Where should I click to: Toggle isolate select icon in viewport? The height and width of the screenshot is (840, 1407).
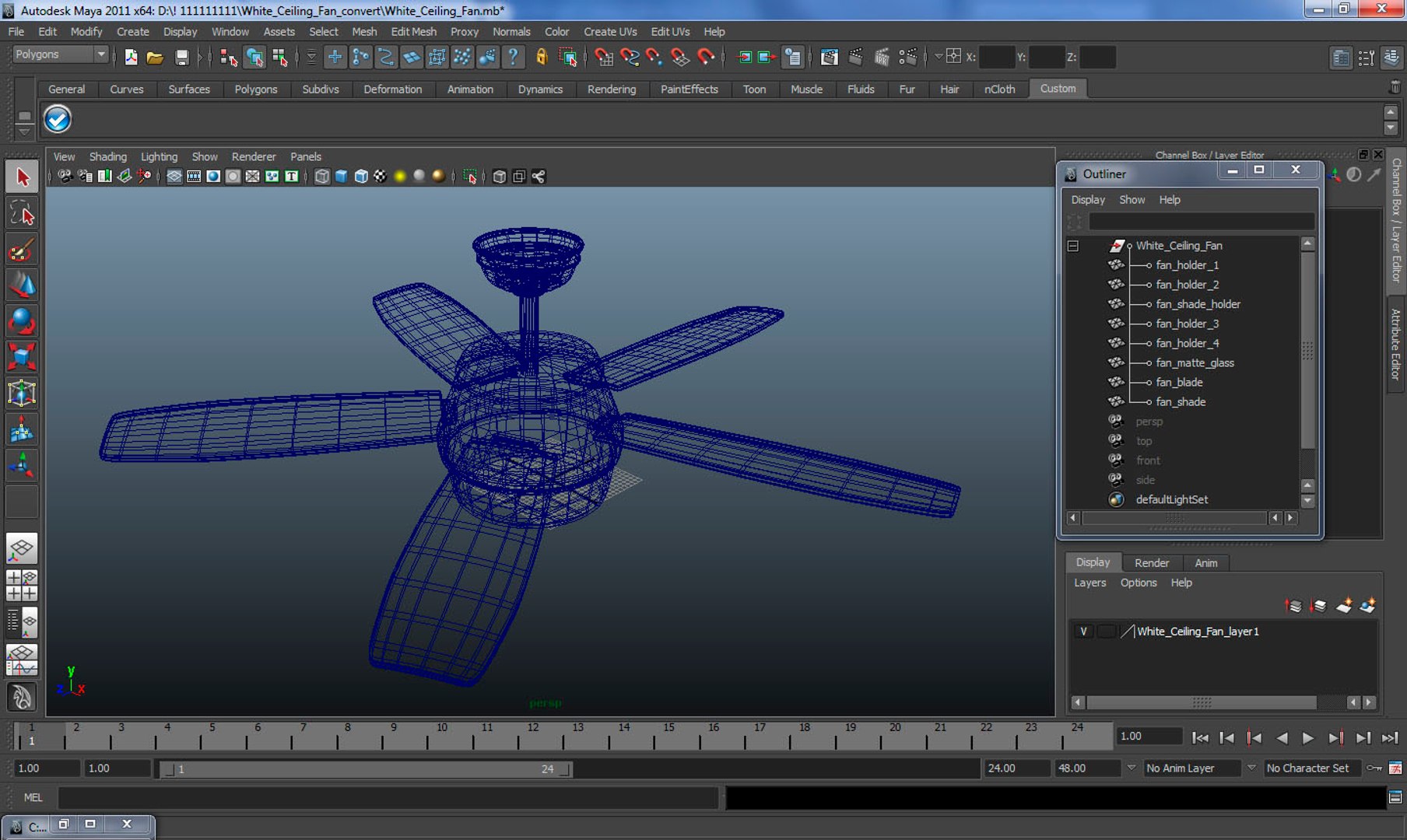coord(470,177)
